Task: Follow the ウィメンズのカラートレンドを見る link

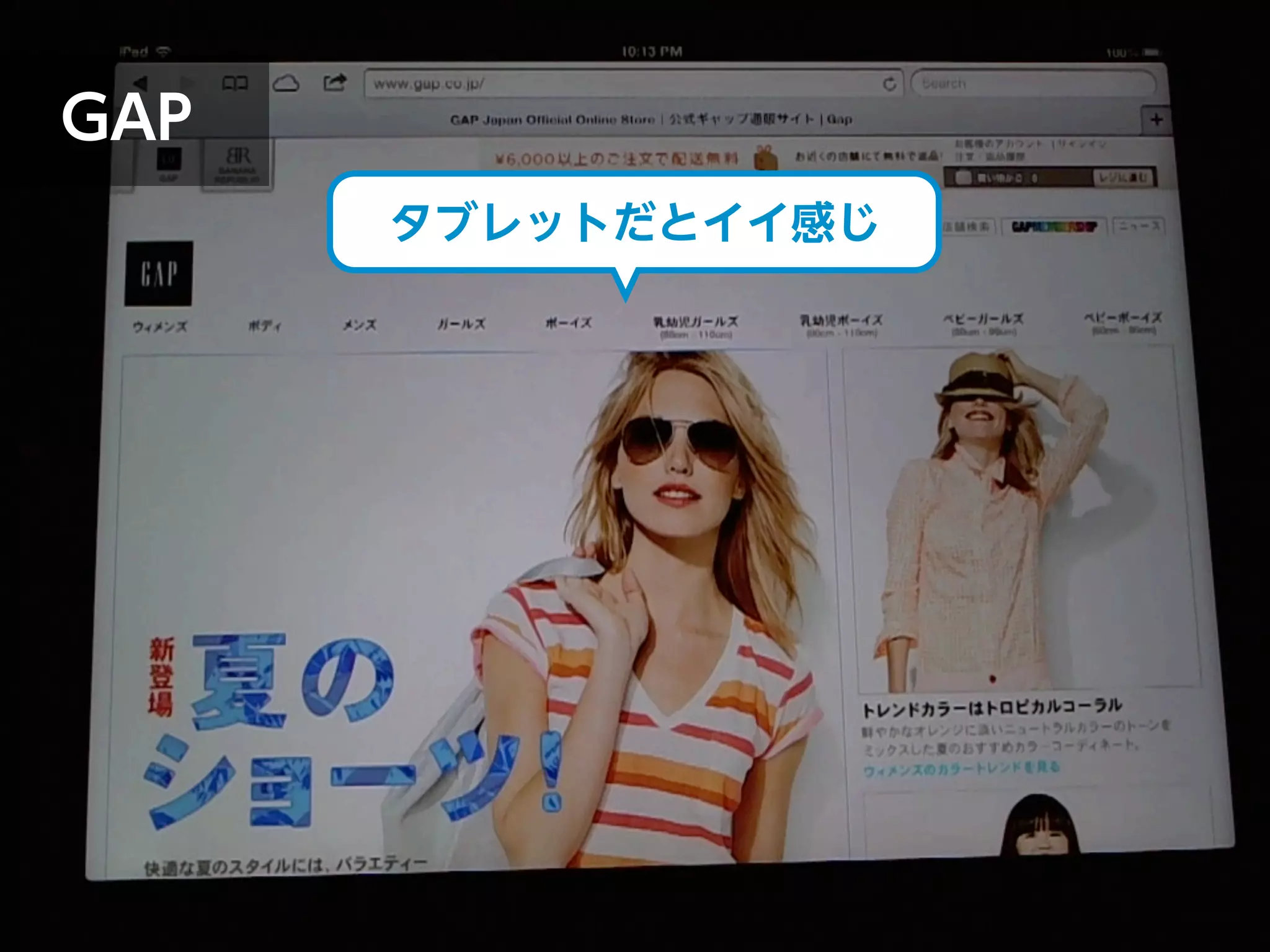Action: [x=962, y=769]
